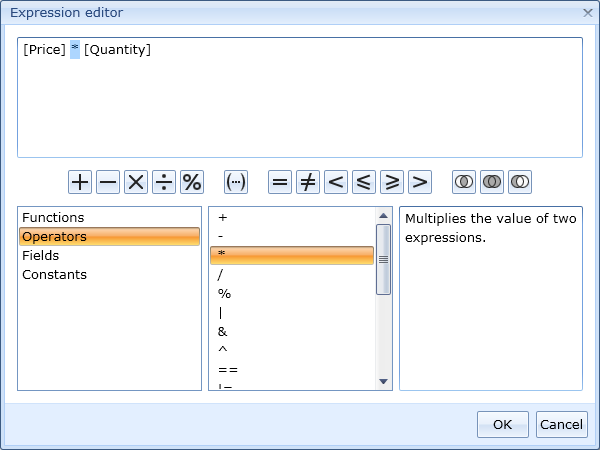
Task: Select the Constants category
Action: (x=109, y=274)
